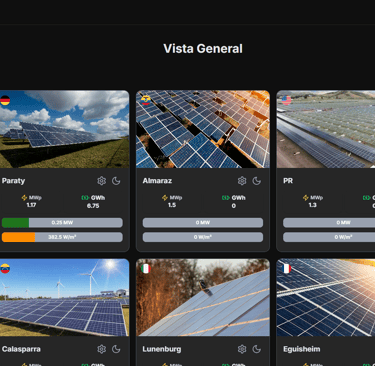Open settings gear on Almaraz card
The height and width of the screenshot is (366, 375).
click(242, 181)
